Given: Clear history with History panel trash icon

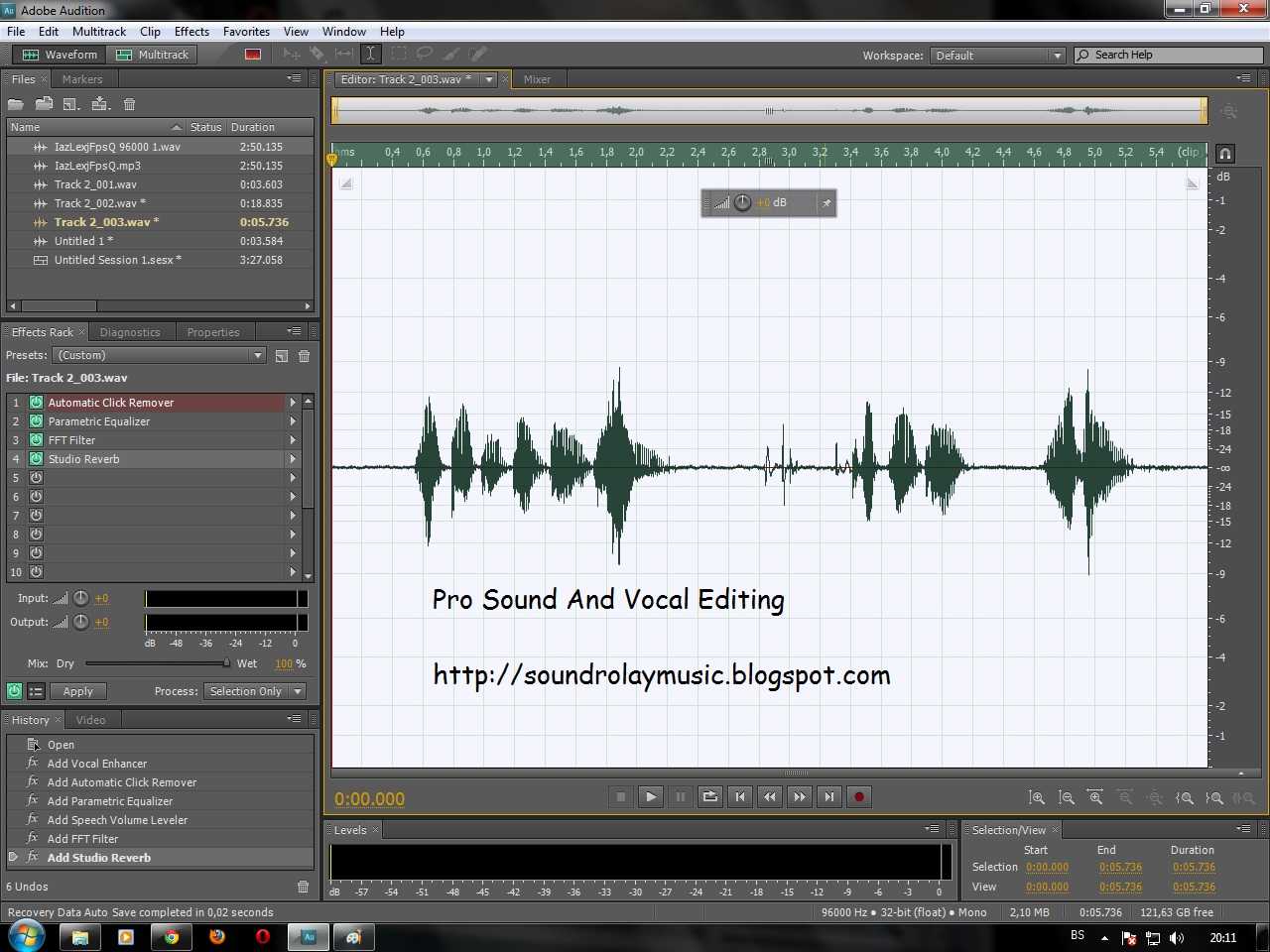Looking at the screenshot, I should [x=304, y=887].
